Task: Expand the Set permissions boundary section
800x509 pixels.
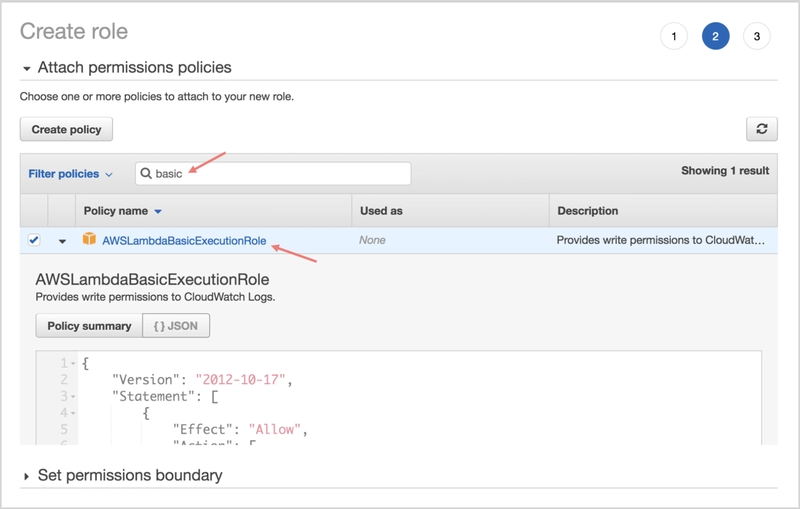Action: [x=27, y=476]
